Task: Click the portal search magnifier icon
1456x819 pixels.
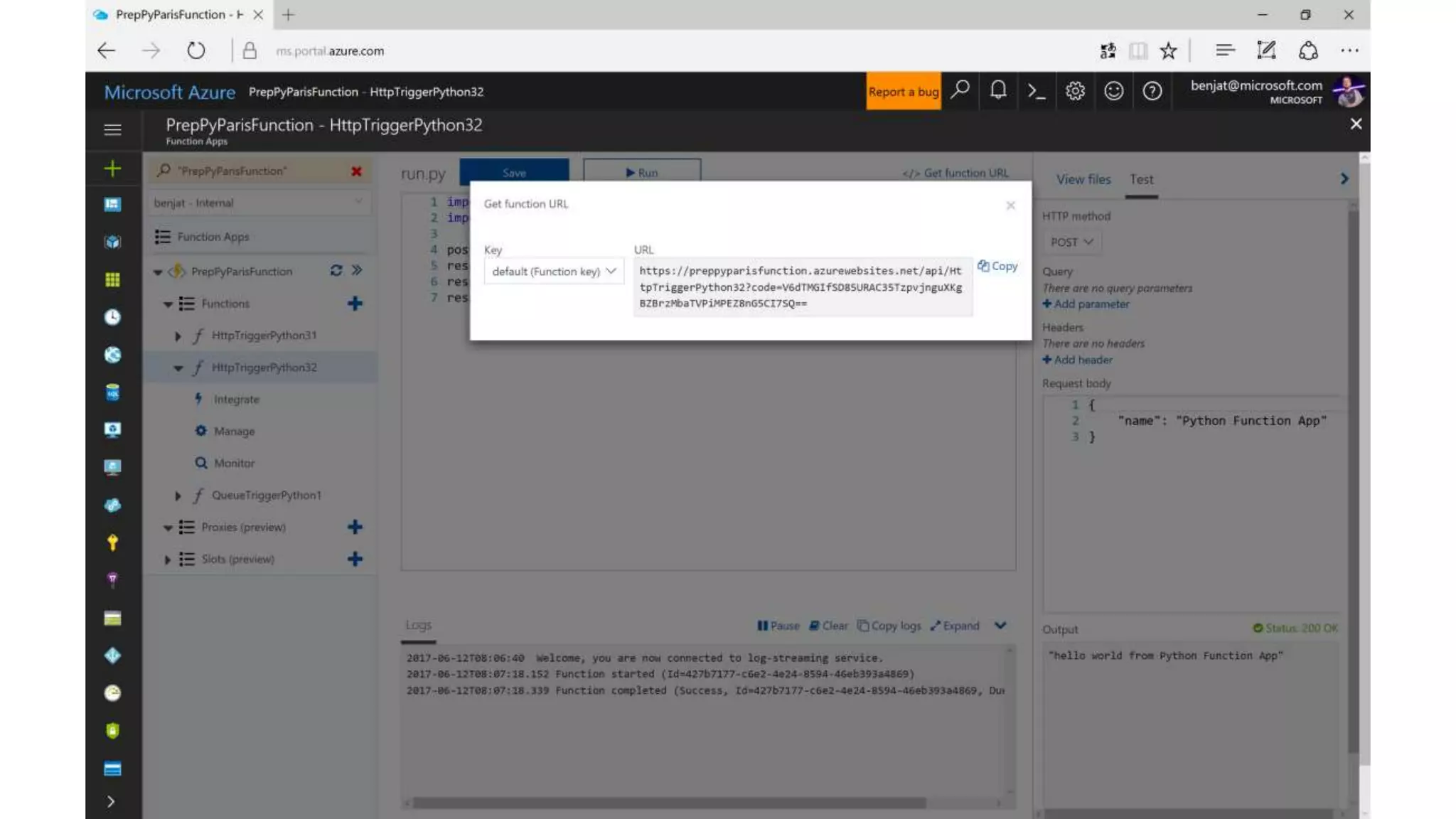Action: click(x=960, y=90)
